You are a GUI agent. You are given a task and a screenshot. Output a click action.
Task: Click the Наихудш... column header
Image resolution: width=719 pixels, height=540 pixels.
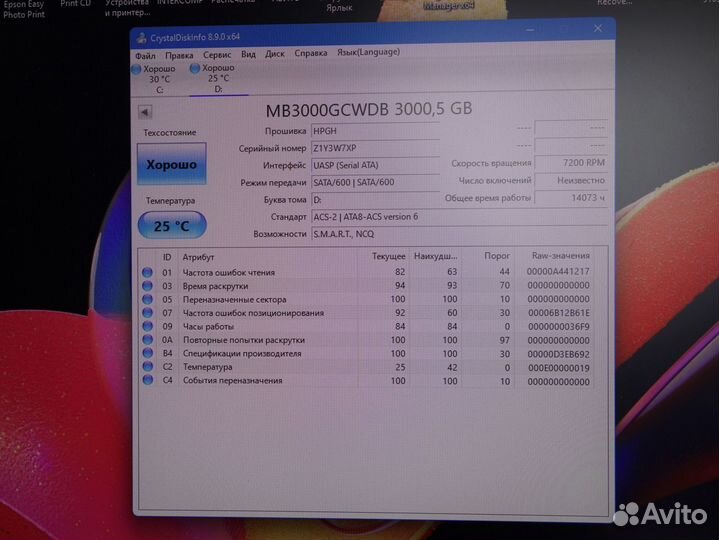click(x=436, y=256)
